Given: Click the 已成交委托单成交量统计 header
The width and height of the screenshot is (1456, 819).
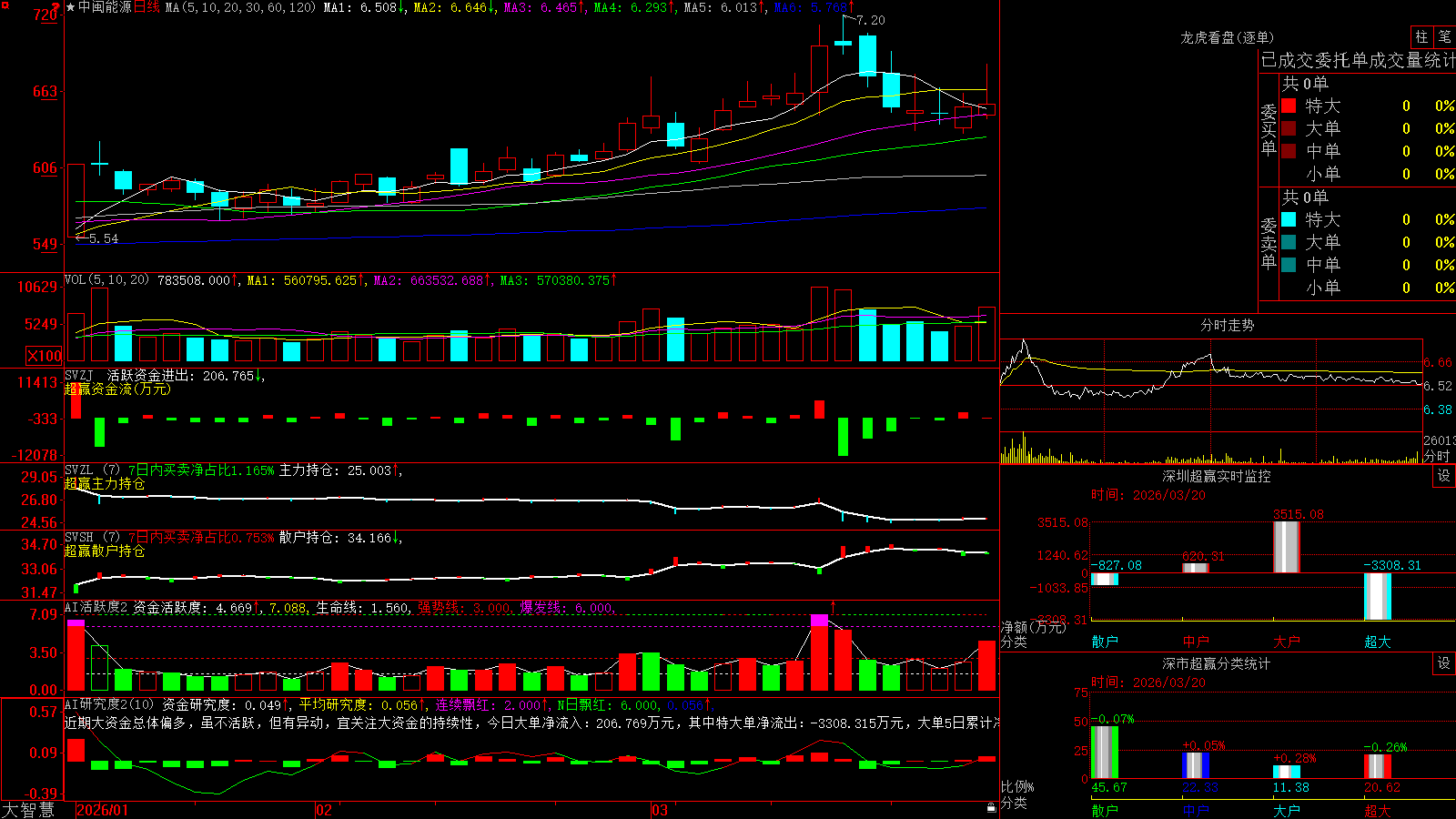Looking at the screenshot, I should 1358,60.
